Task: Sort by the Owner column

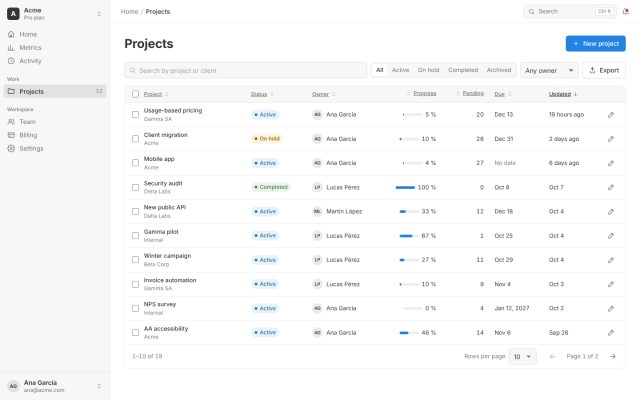Action: (324, 94)
